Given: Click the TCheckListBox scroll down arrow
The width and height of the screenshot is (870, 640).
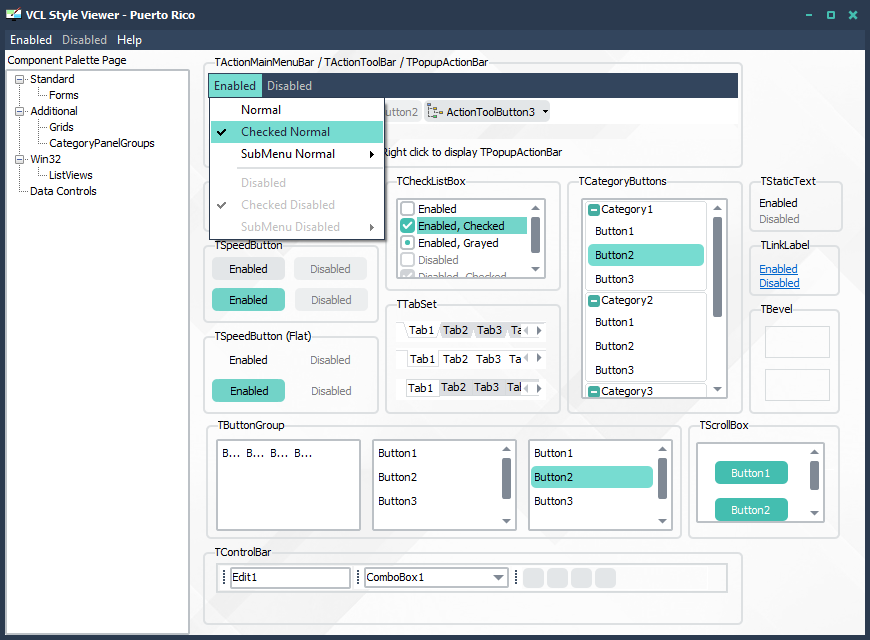Looking at the screenshot, I should coord(535,269).
